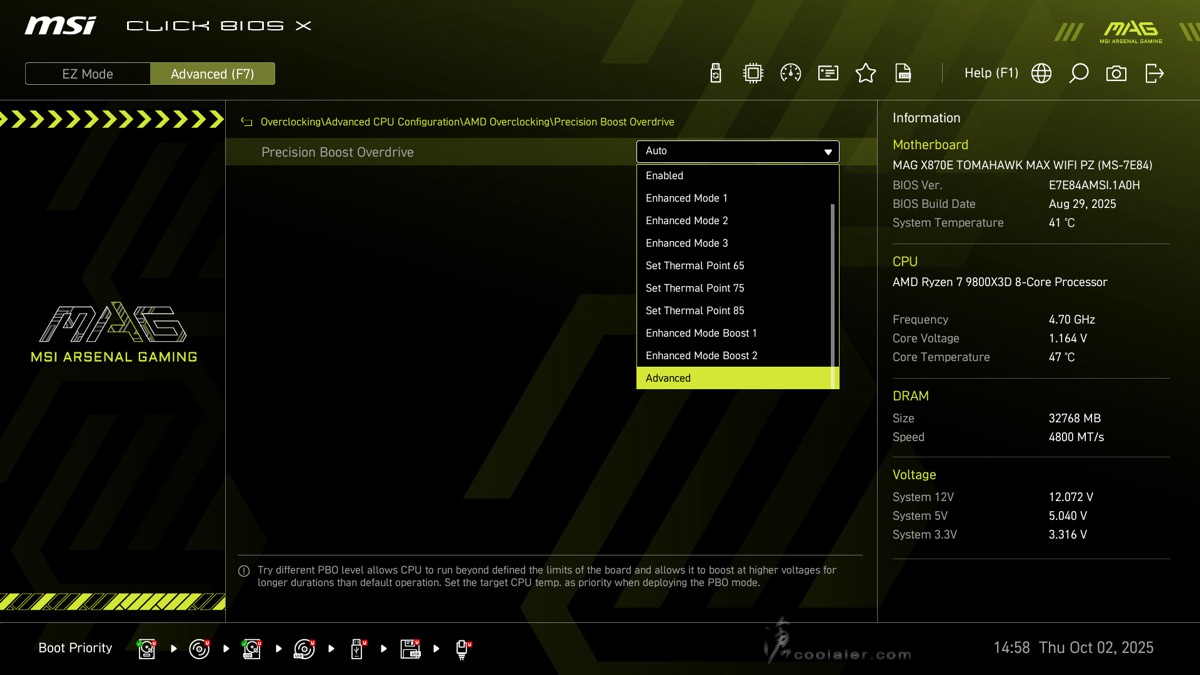Click Core Temperature value 47 °C
Image resolution: width=1200 pixels, height=675 pixels.
coord(1061,357)
